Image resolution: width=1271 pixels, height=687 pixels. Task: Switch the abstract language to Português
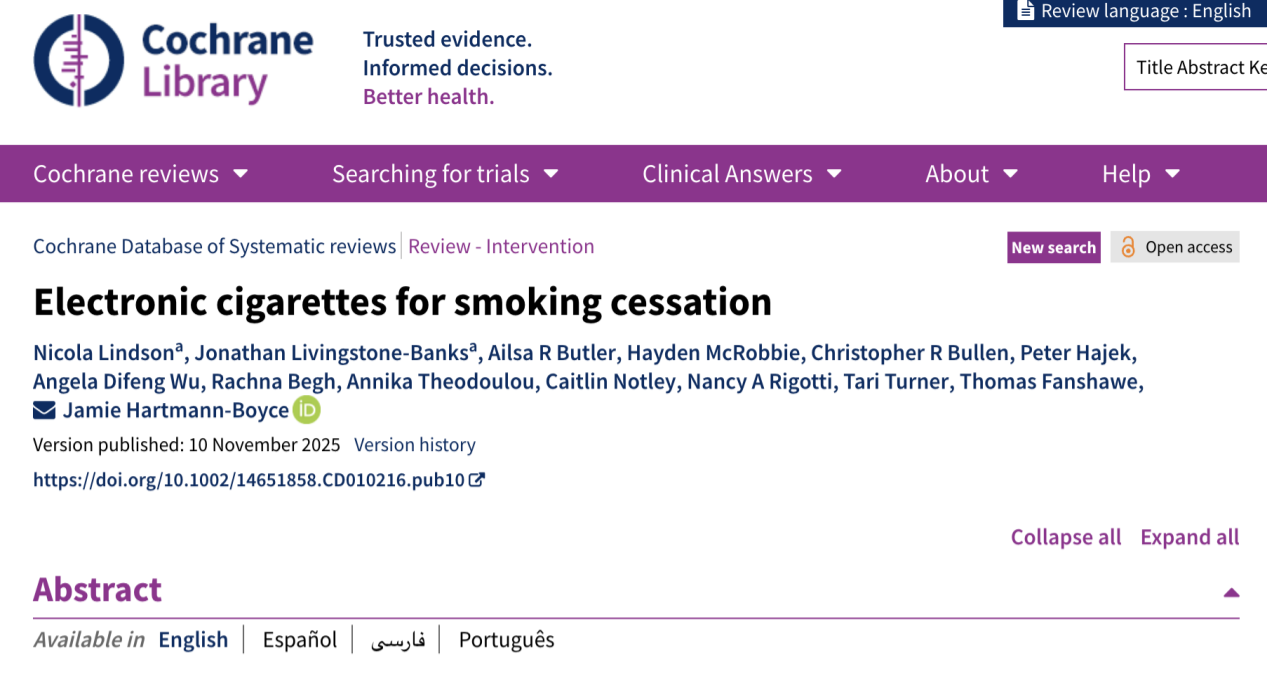pos(506,640)
